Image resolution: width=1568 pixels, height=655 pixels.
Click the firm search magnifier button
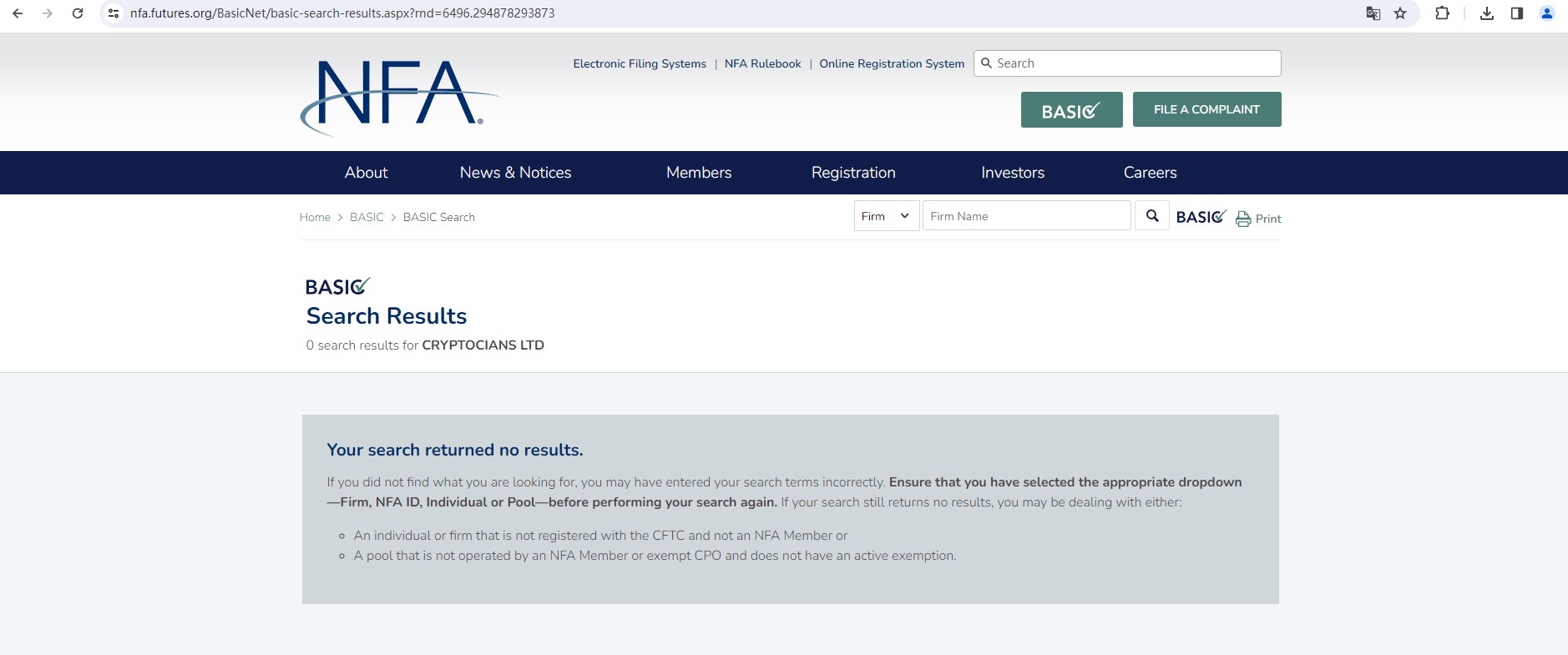pos(1152,216)
